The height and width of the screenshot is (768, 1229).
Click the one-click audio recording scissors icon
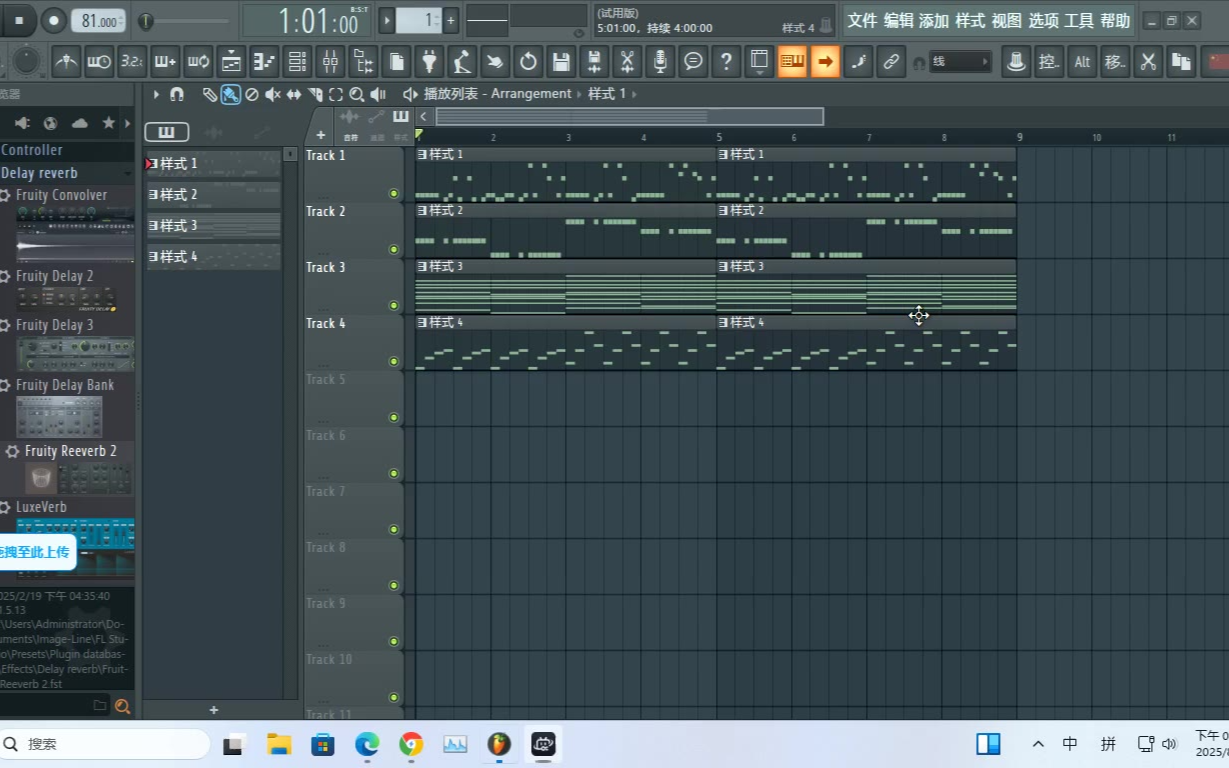click(x=627, y=62)
